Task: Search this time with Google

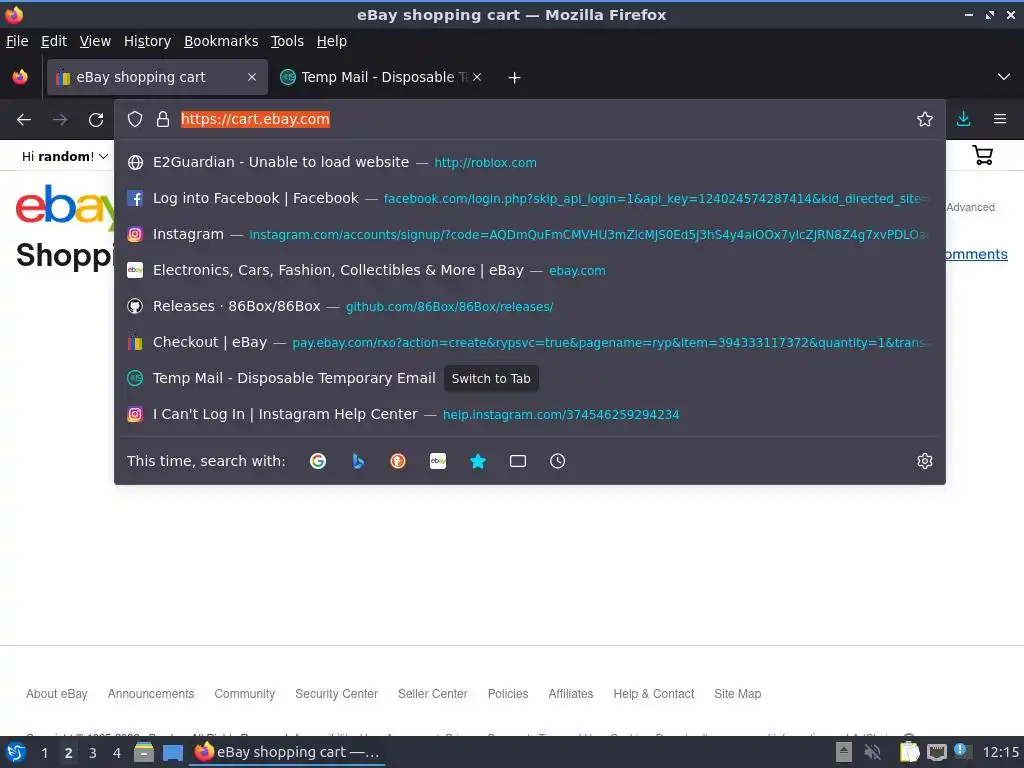Action: tap(318, 461)
